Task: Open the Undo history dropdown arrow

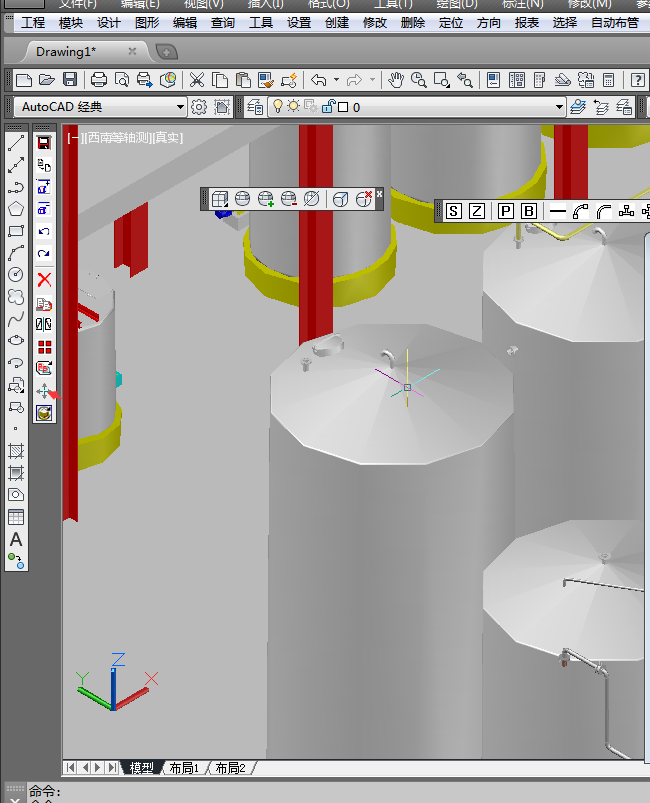Action: (x=337, y=80)
